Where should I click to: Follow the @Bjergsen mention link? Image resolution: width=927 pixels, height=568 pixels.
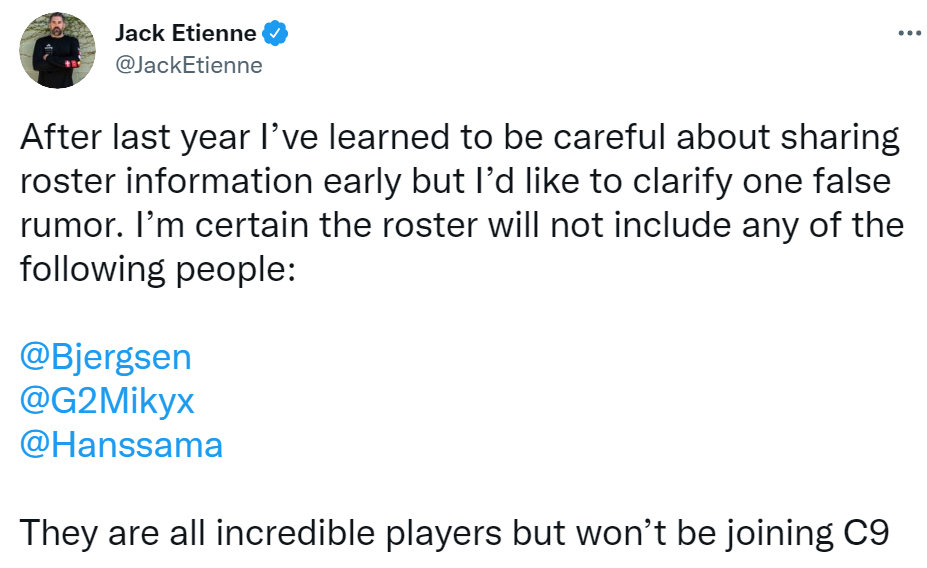coord(106,358)
